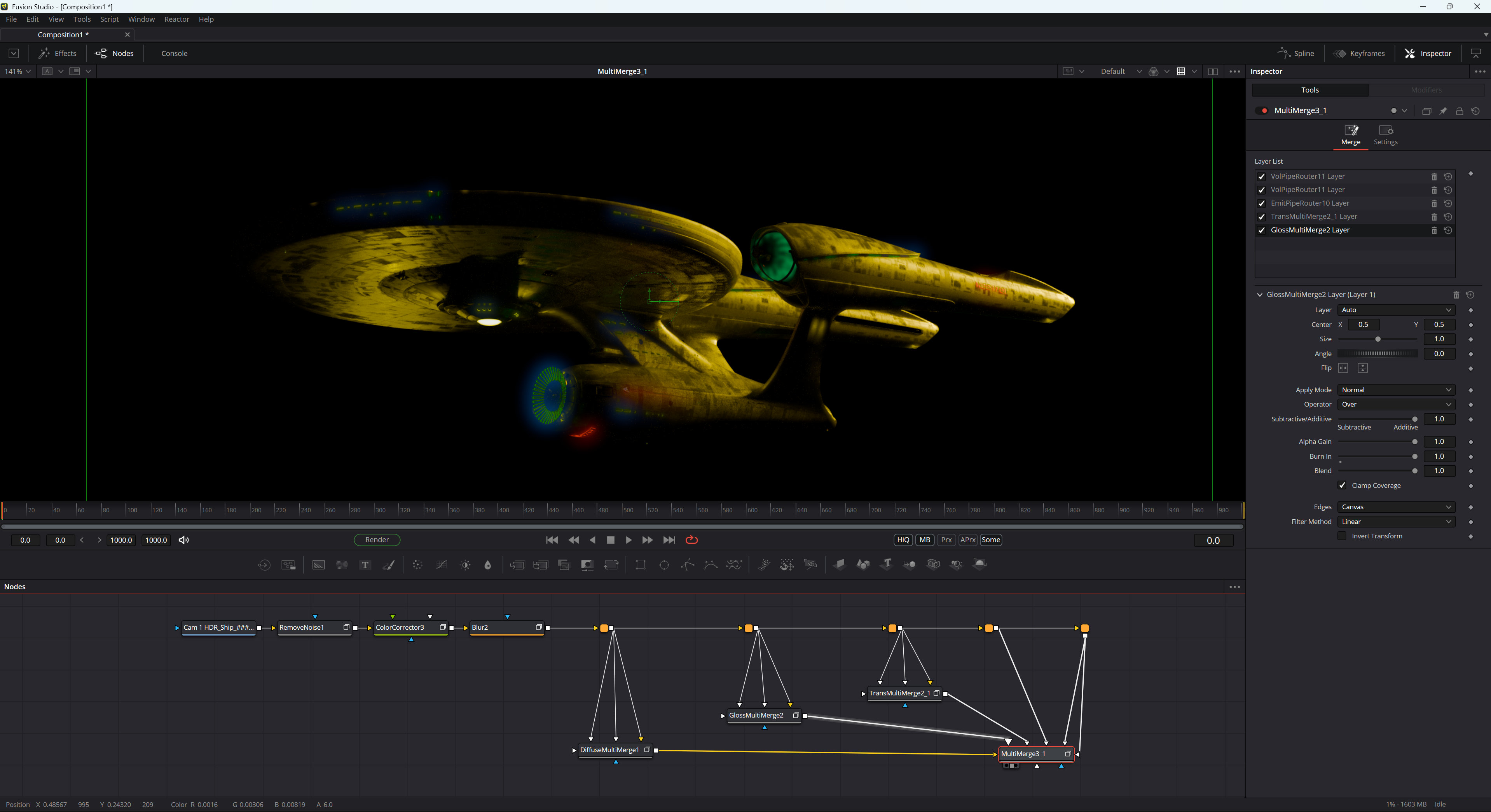Open the viewer Default LUT dropdown
The image size is (1491, 812).
[1121, 71]
